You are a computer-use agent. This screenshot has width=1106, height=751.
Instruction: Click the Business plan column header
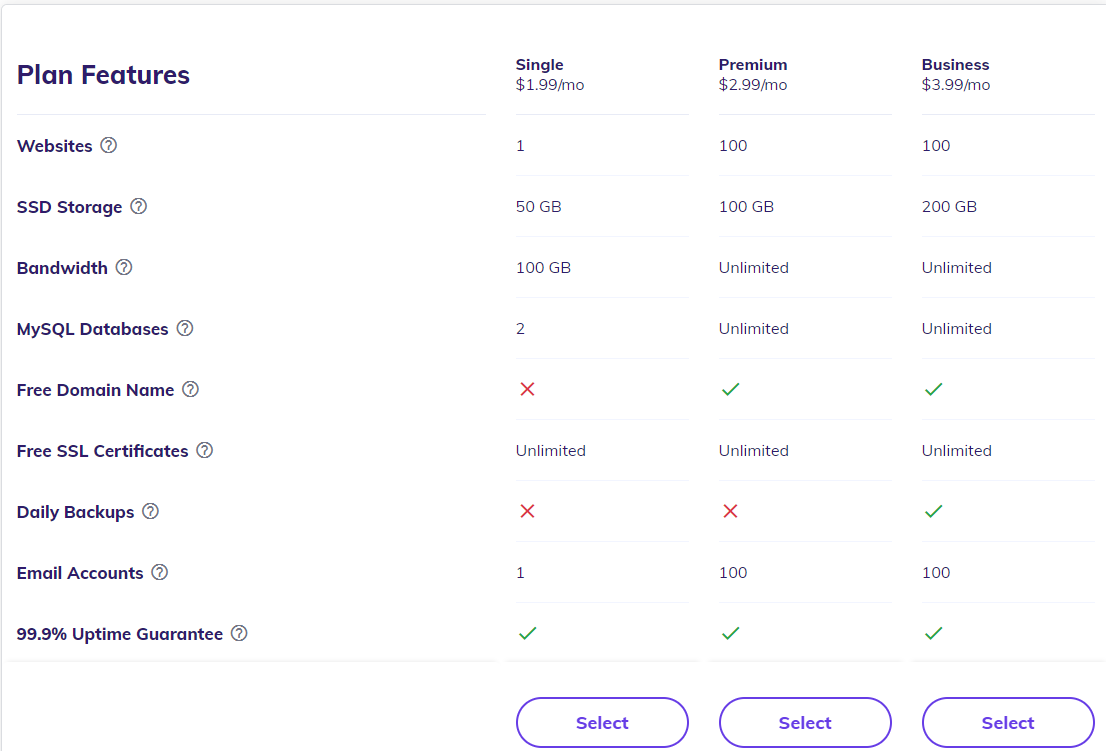956,74
